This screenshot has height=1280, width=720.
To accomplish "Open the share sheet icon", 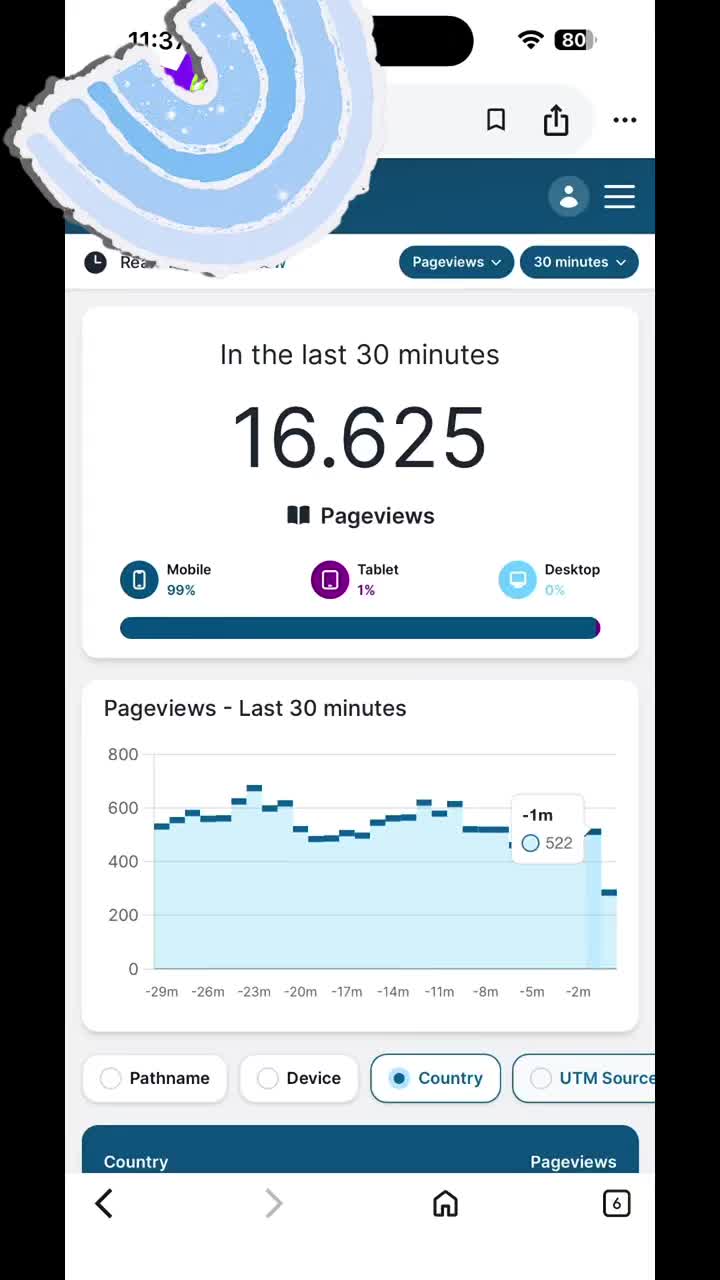I will point(556,120).
